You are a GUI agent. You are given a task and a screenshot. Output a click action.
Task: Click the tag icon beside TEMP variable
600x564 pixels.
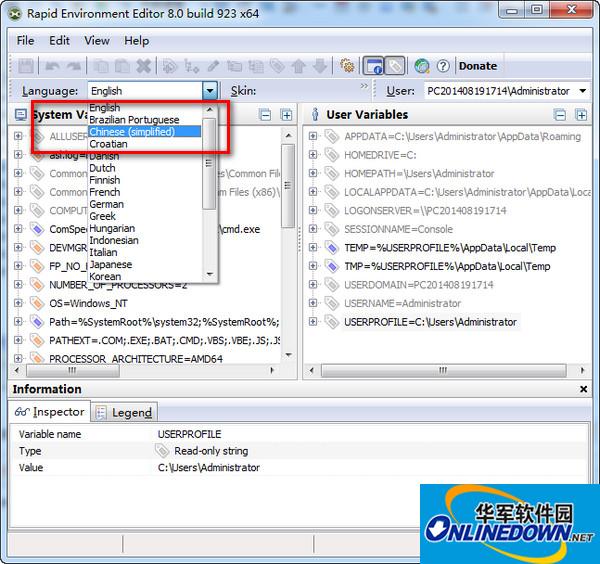[x=331, y=248]
